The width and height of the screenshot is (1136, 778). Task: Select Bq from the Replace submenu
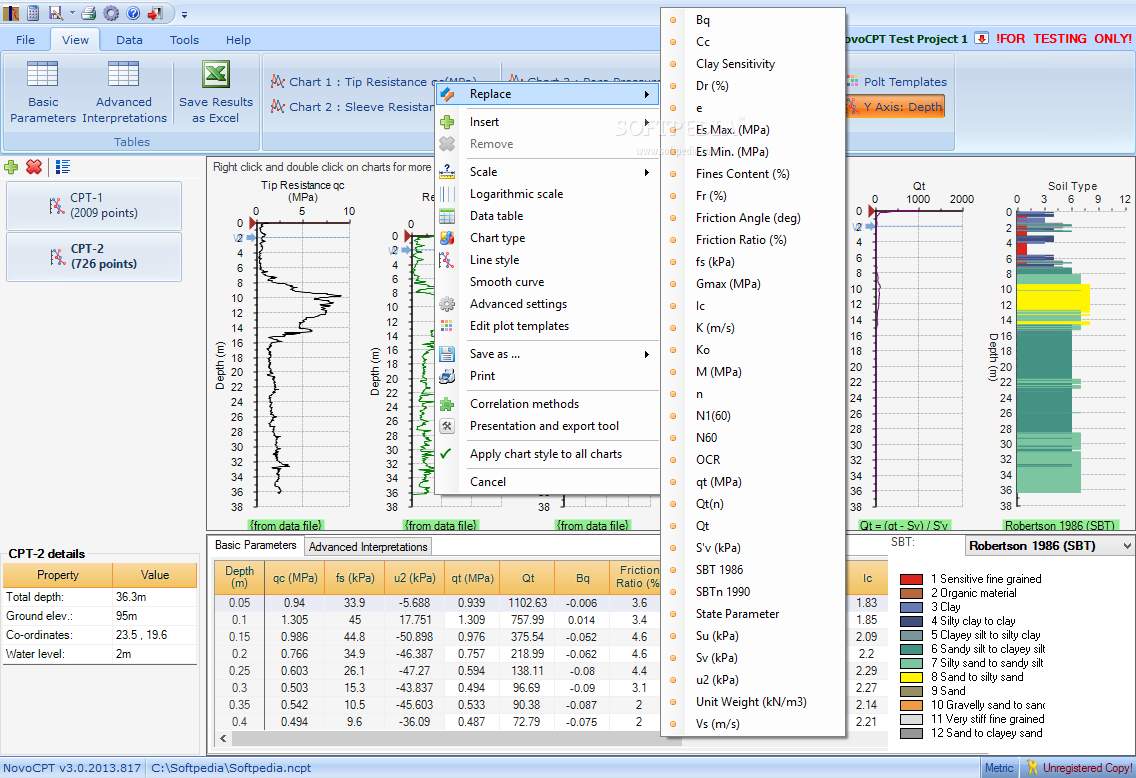[x=753, y=20]
